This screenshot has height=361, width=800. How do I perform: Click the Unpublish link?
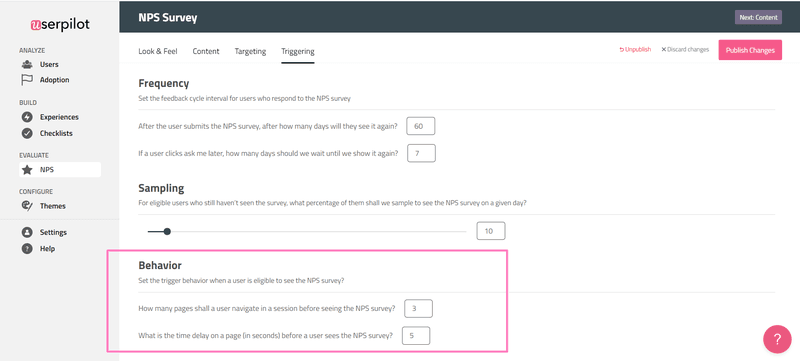(x=635, y=49)
